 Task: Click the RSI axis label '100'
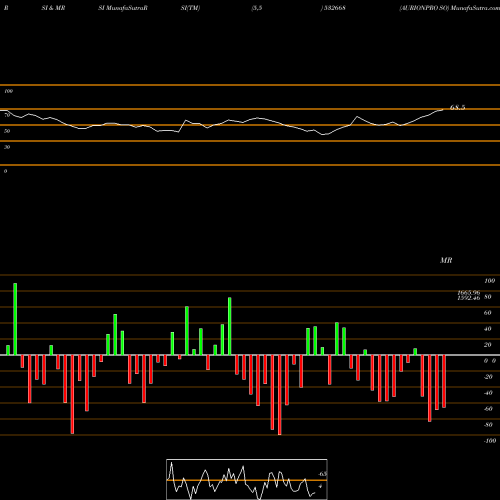[9, 91]
